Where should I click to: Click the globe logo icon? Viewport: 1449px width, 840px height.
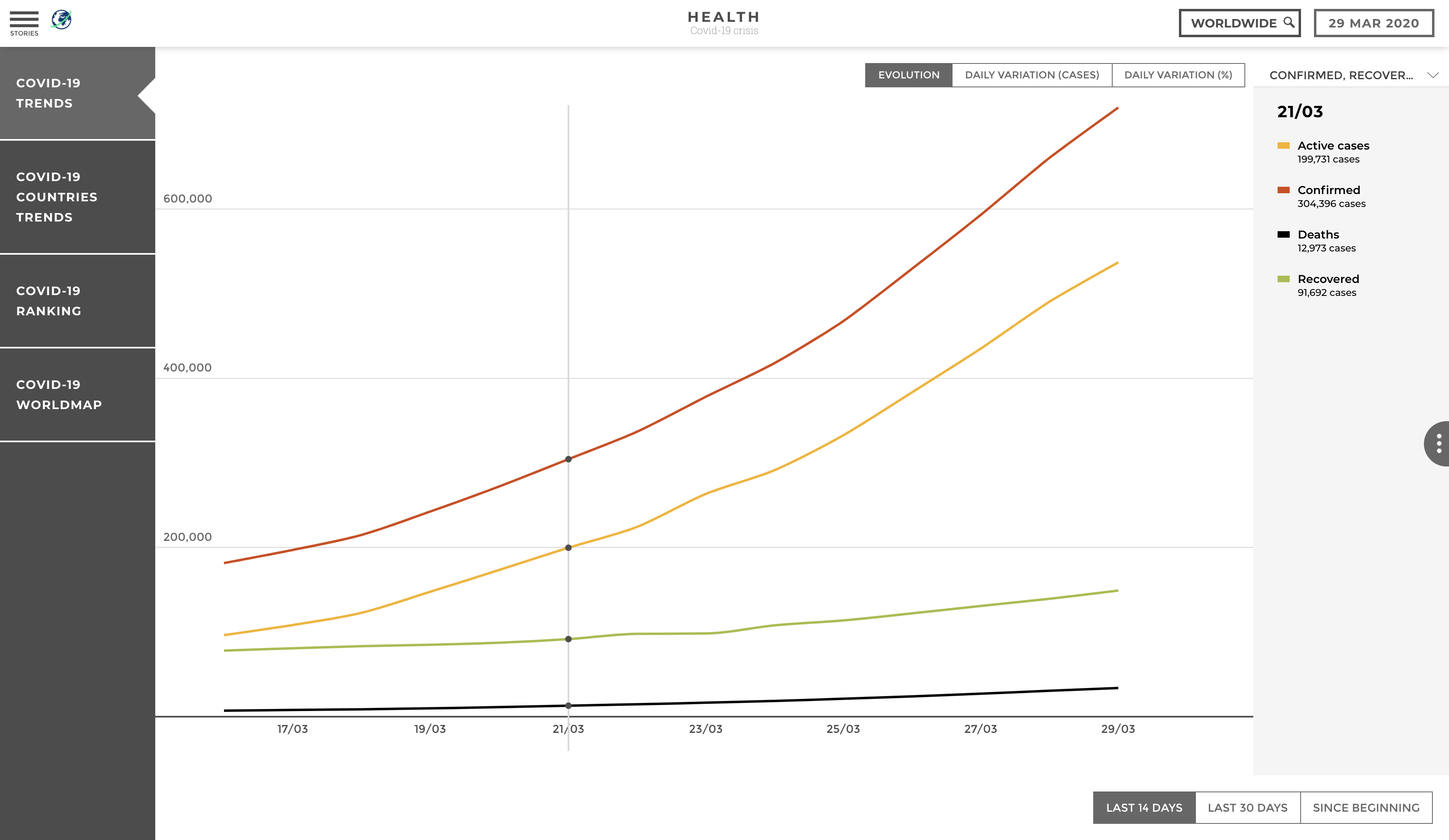pyautogui.click(x=61, y=19)
